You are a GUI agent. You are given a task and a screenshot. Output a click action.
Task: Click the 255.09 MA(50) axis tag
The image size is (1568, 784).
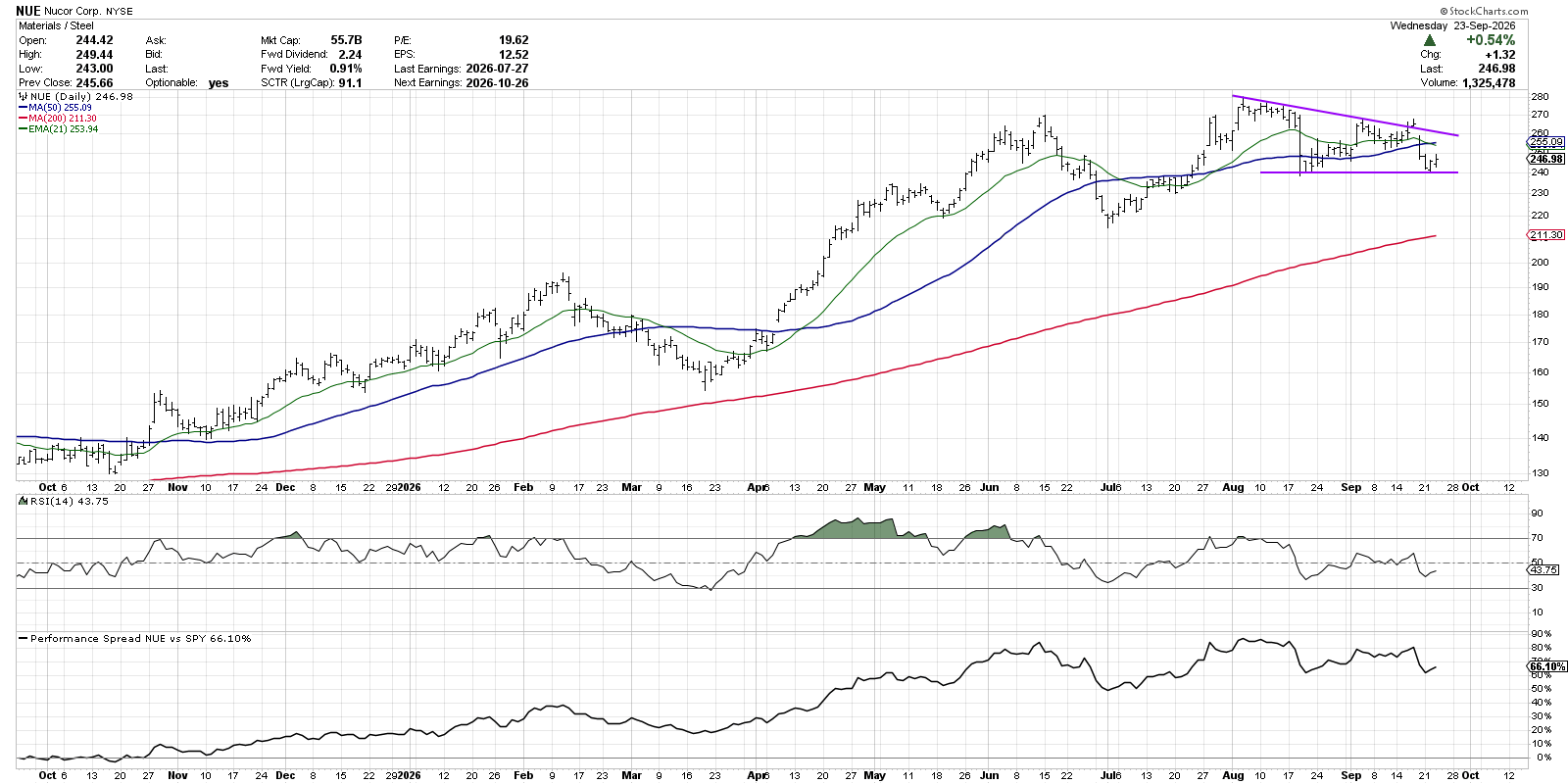[1546, 142]
